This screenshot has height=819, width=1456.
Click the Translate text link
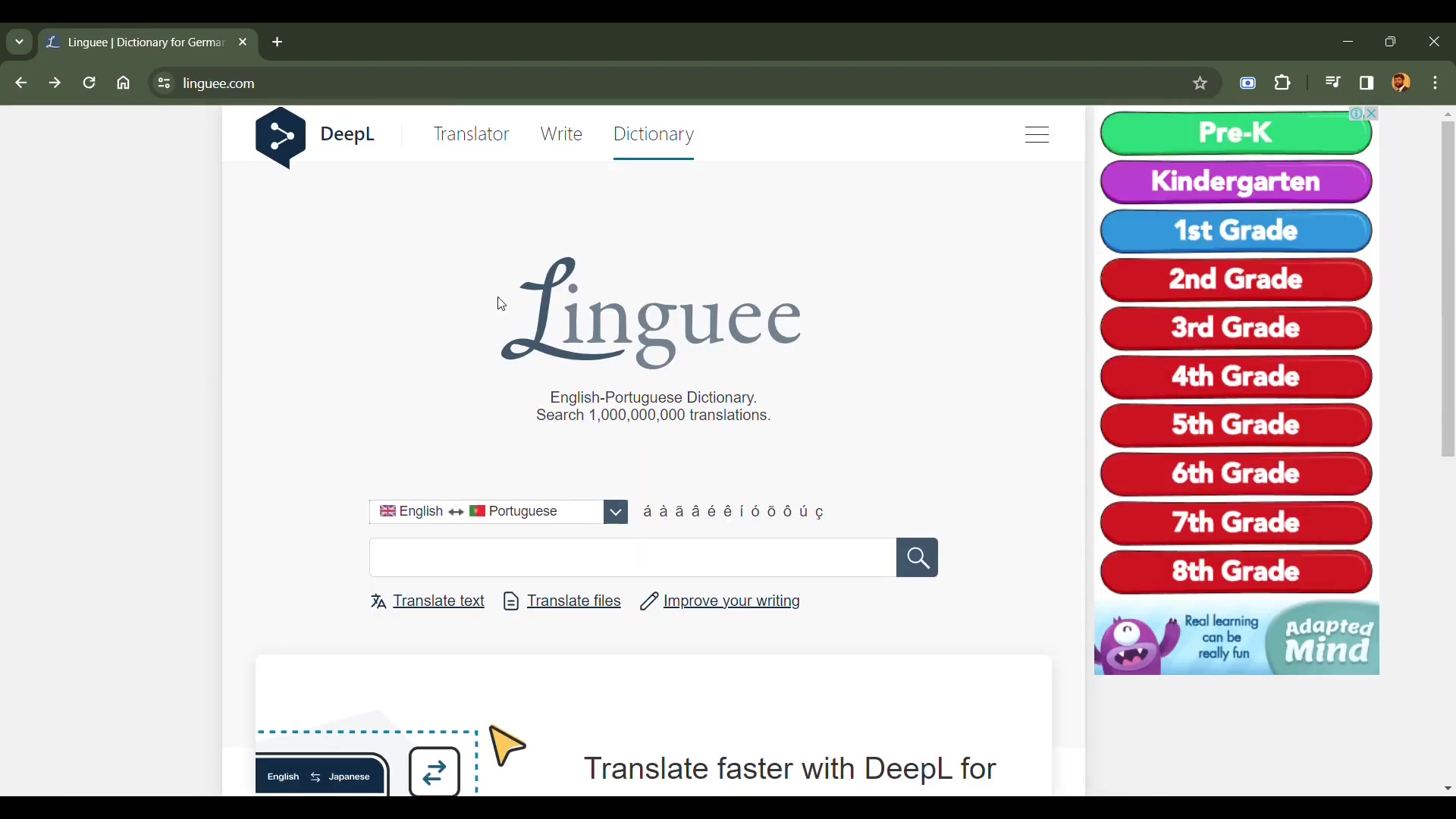(439, 601)
